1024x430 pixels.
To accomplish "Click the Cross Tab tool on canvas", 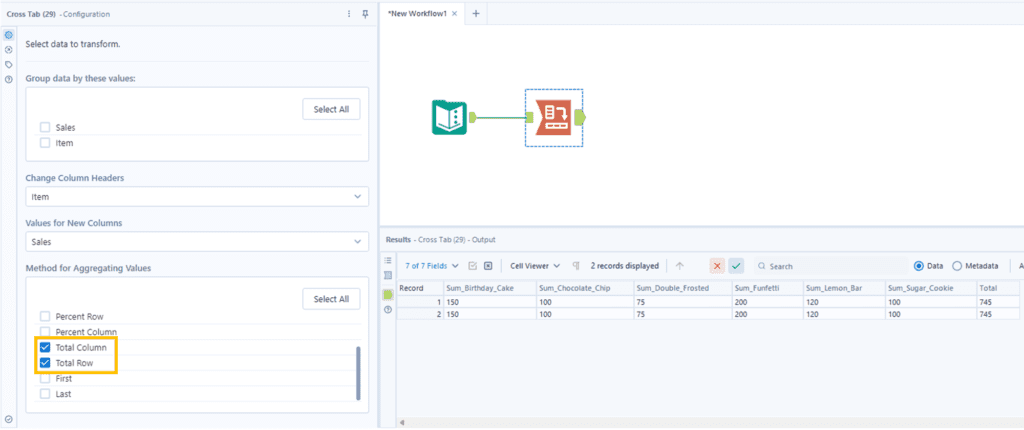I will tap(553, 118).
